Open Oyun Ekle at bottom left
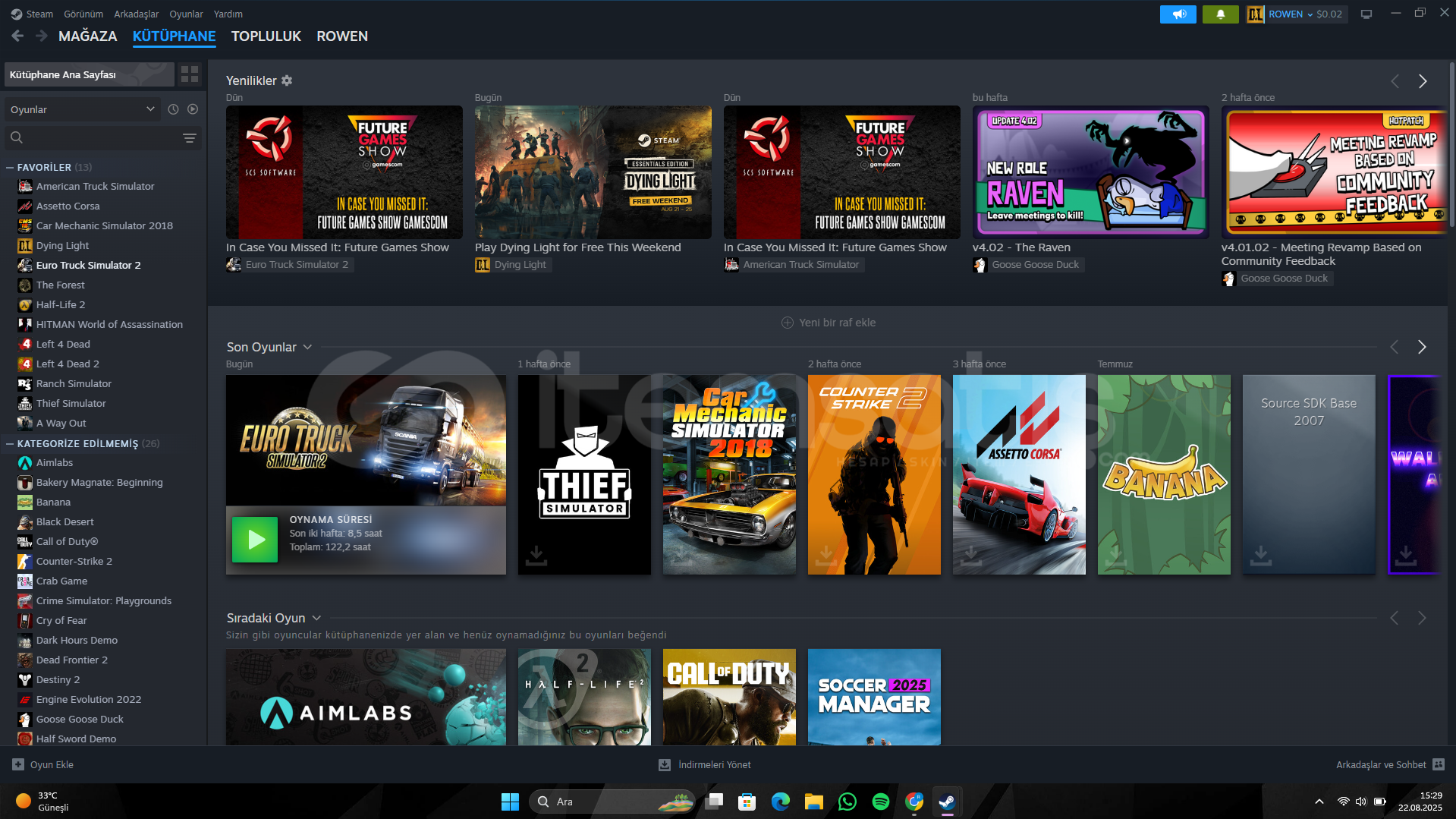Image resolution: width=1456 pixels, height=819 pixels. point(43,764)
